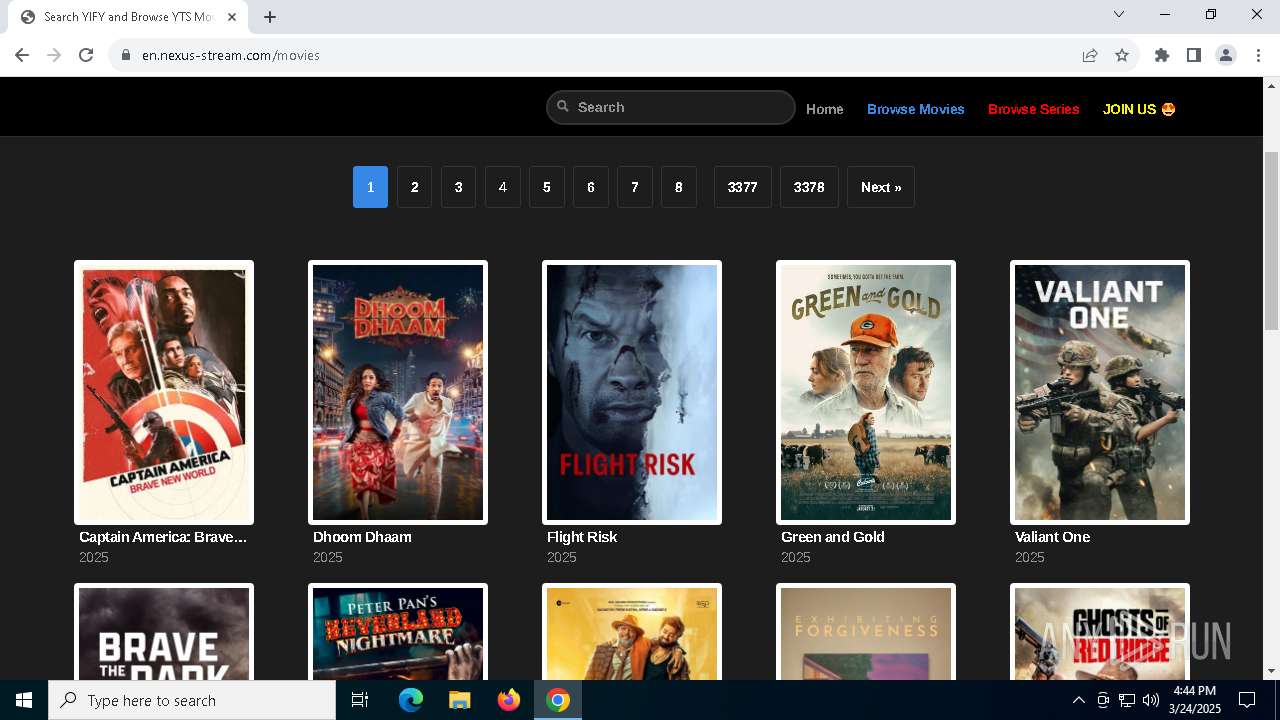Open the Browse Series menu link

tap(1034, 109)
